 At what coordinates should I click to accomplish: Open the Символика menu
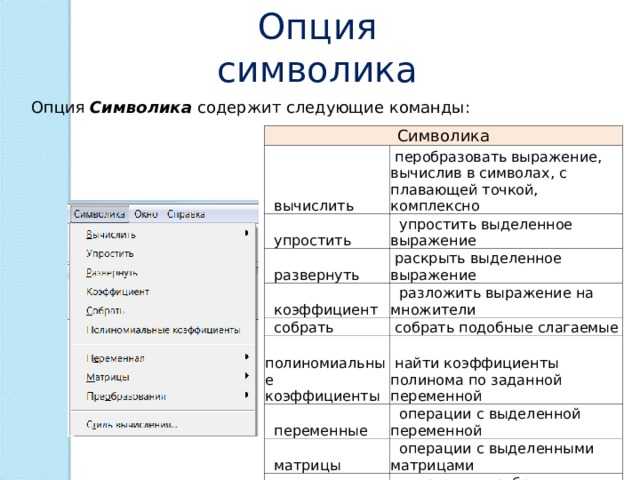[x=99, y=214]
